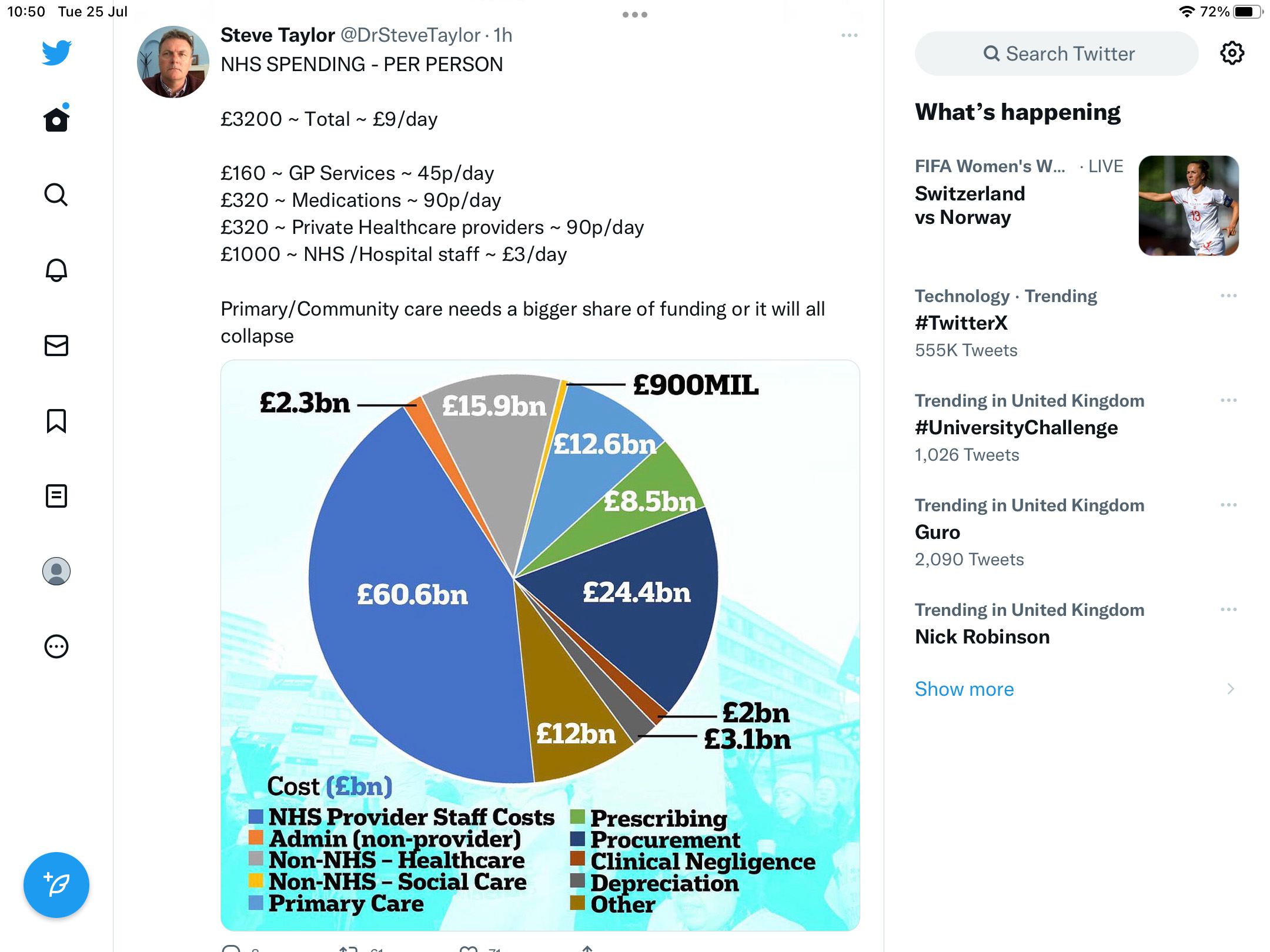This screenshot has width=1270, height=952.
Task: Click Show more trends link
Action: (x=964, y=689)
